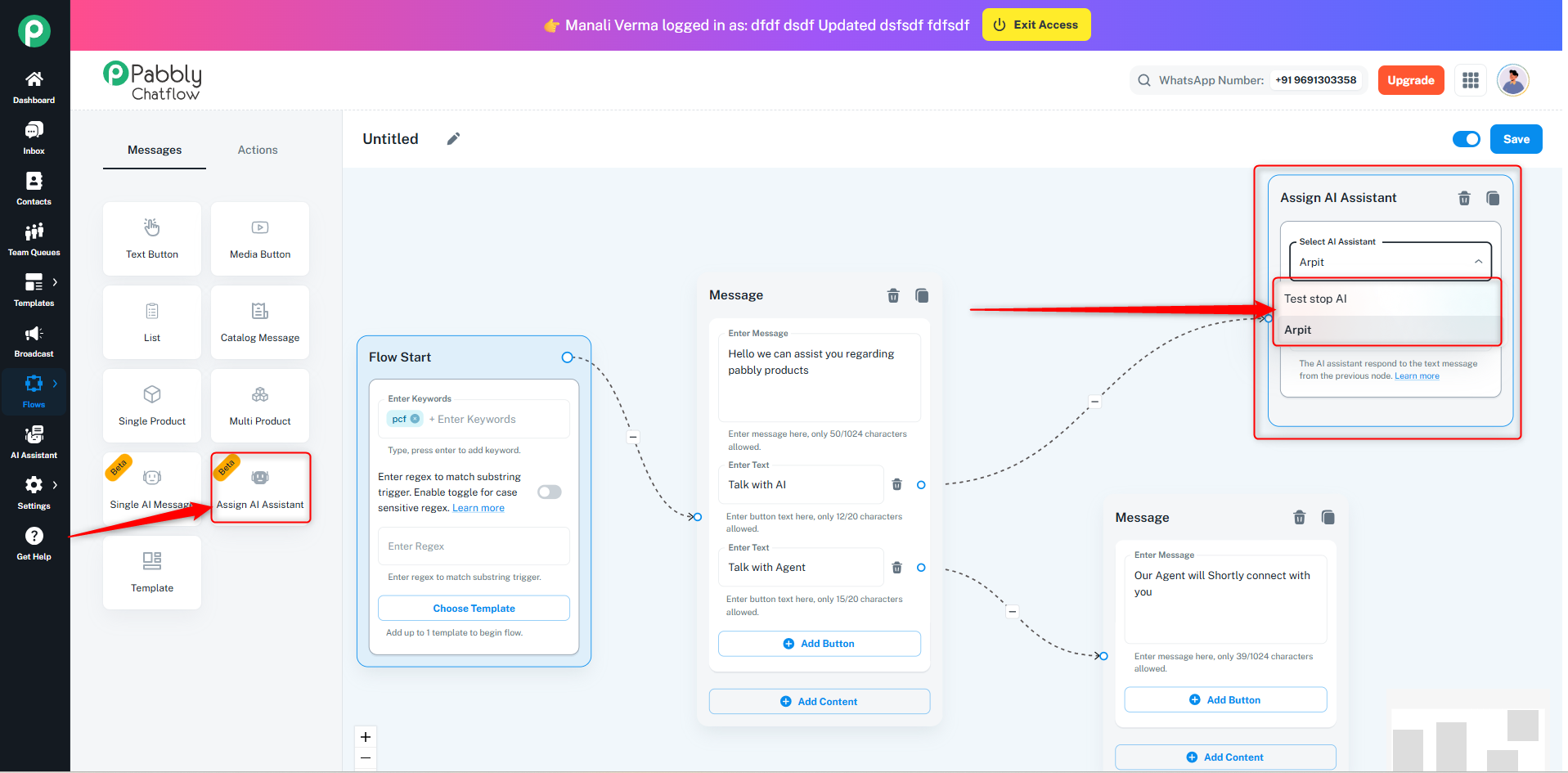Add a List block
This screenshot has height=773, width=1568.
click(x=152, y=322)
